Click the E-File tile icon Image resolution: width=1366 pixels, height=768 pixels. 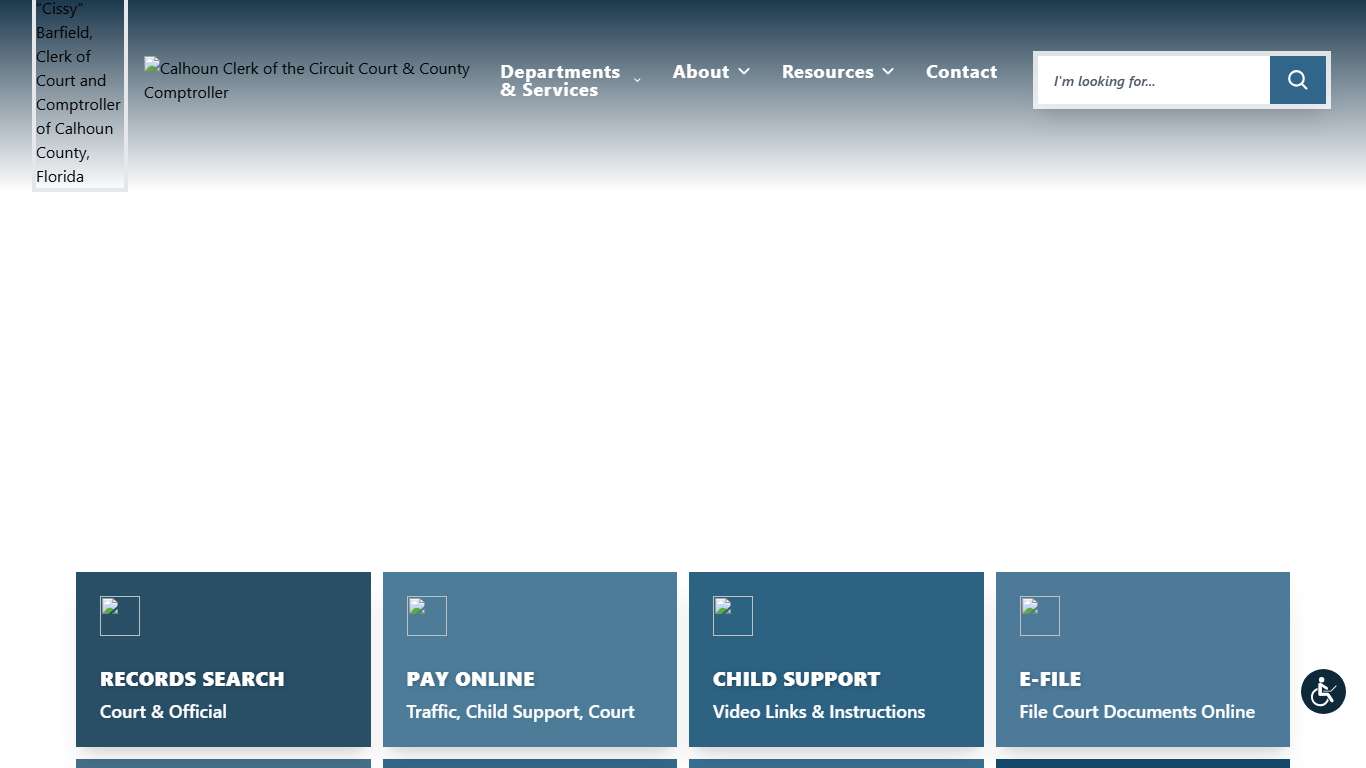point(1040,616)
